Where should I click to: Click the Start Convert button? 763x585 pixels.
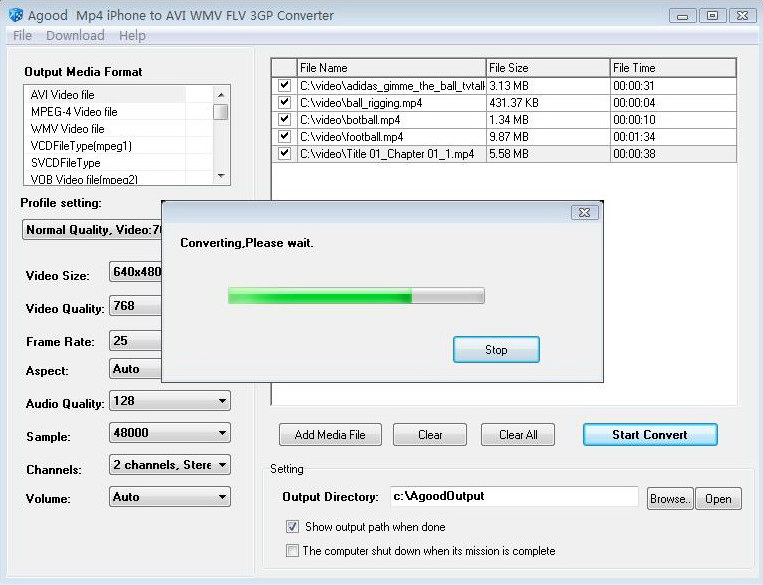pos(650,435)
